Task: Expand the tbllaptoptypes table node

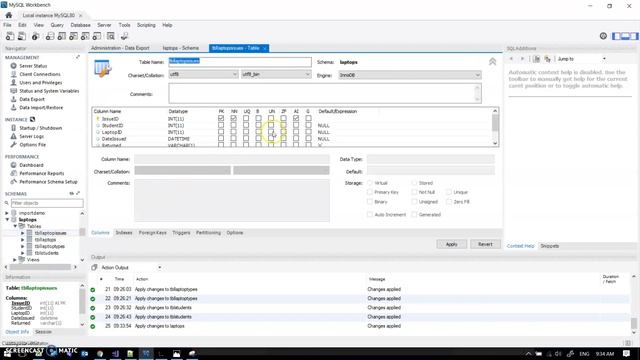Action: [x=22, y=247]
